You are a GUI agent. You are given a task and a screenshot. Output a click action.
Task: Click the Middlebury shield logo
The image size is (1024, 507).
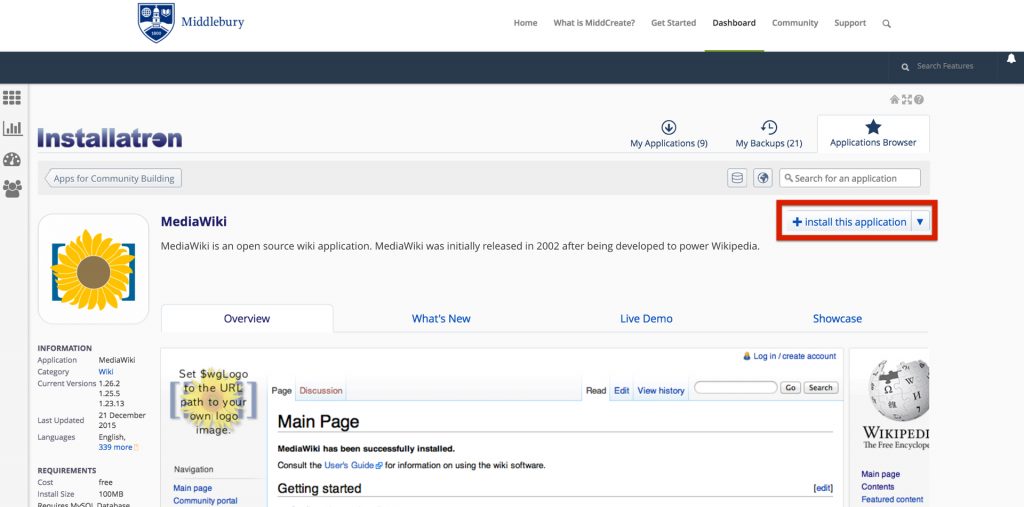156,23
